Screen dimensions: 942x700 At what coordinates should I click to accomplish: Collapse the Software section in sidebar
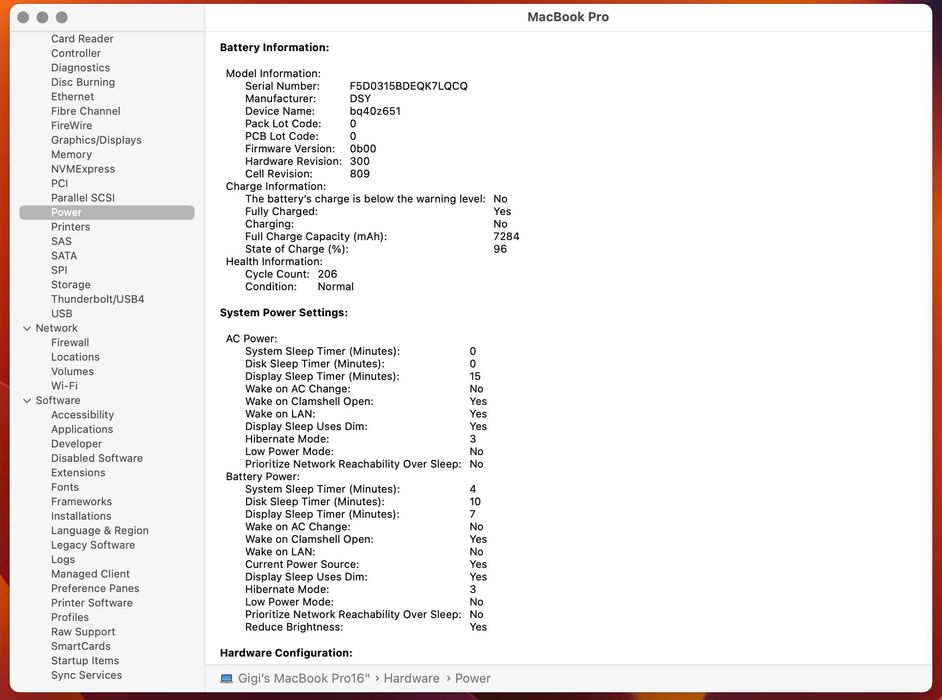(27, 400)
